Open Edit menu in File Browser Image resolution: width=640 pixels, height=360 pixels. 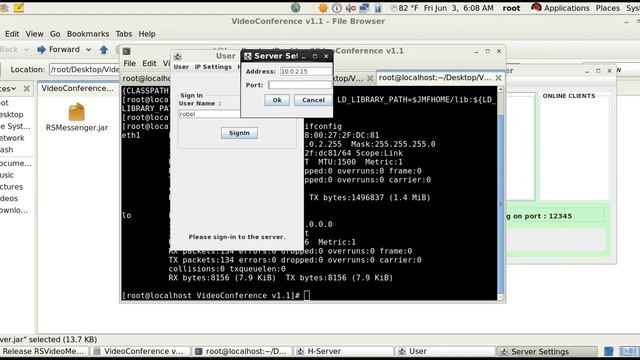pyautogui.click(x=12, y=34)
